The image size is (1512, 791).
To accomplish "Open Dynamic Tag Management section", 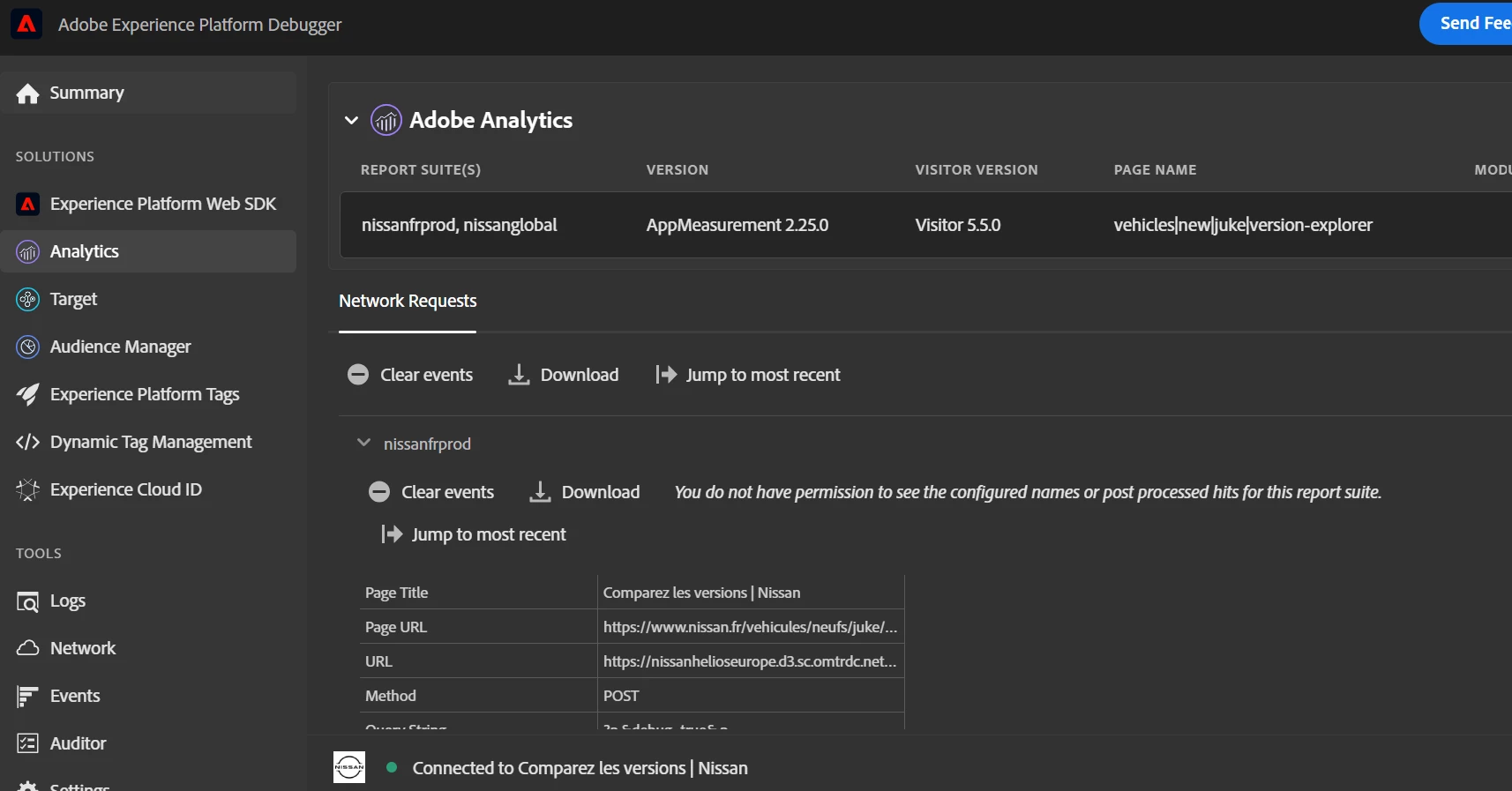I will point(148,442).
